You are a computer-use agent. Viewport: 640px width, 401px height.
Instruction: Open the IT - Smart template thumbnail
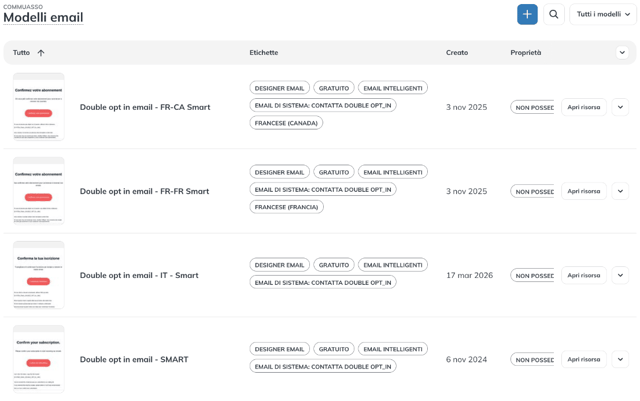point(39,275)
